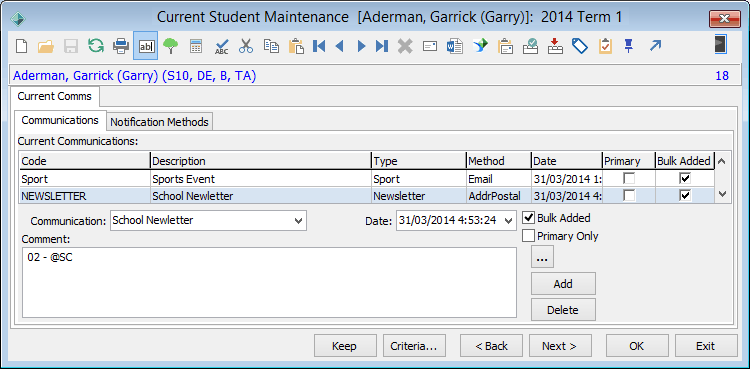Screen dimensions: 750x369
Task: Enable the Primary Only checkbox
Action: [529, 236]
